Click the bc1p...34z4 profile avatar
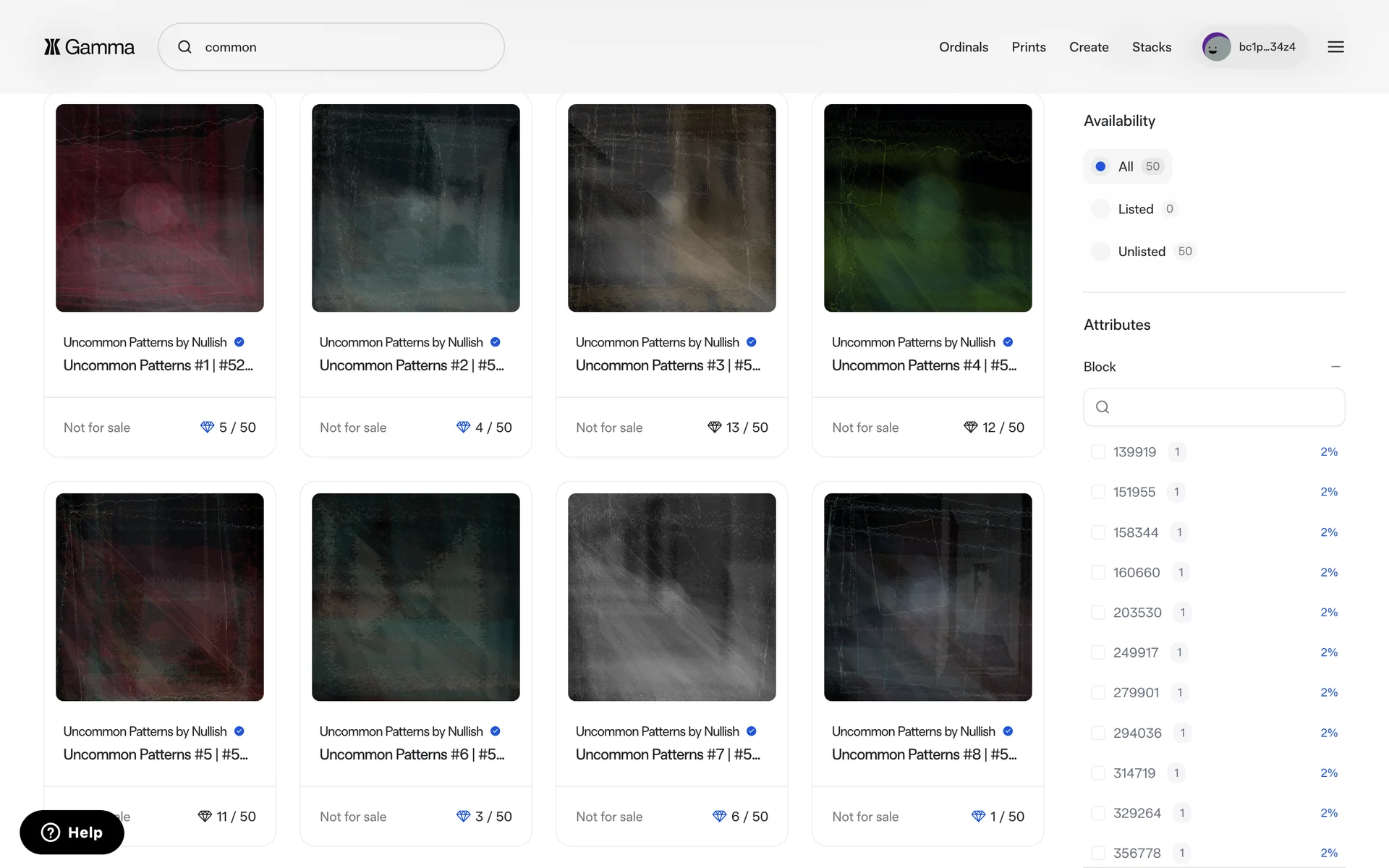Image resolution: width=1389 pixels, height=868 pixels. click(1216, 47)
